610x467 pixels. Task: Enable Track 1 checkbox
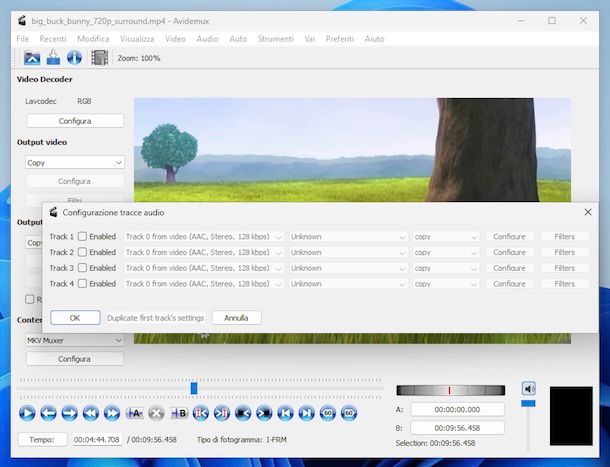(x=82, y=236)
